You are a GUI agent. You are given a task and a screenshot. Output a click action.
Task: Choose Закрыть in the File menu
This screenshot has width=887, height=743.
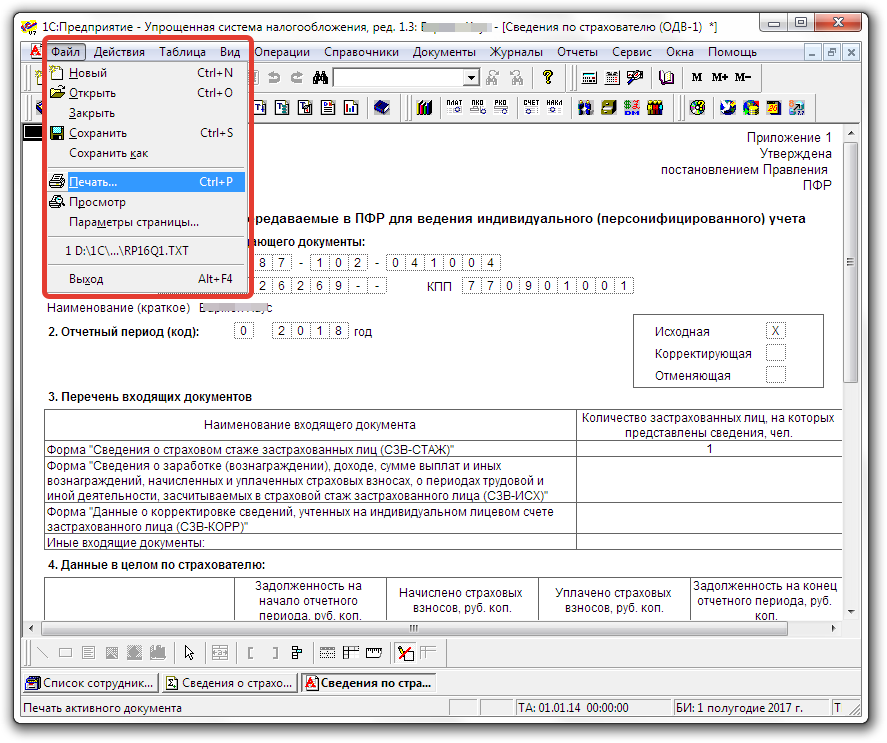coord(147,113)
